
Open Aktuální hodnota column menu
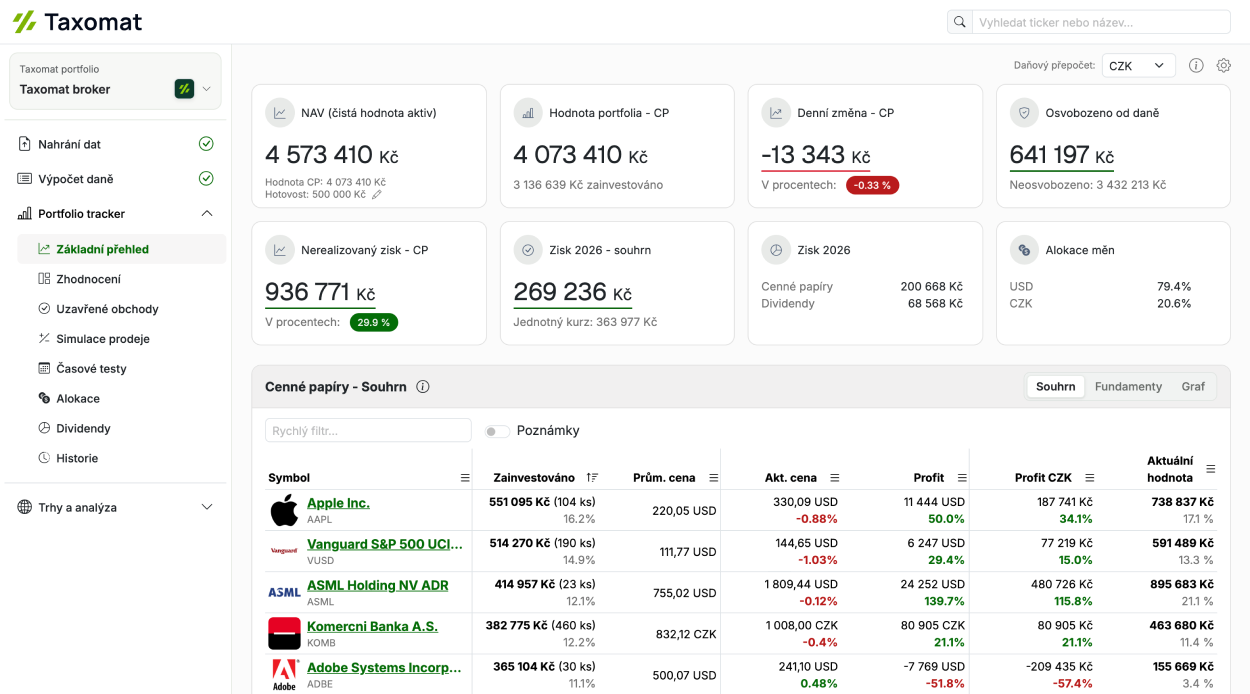pos(1211,469)
